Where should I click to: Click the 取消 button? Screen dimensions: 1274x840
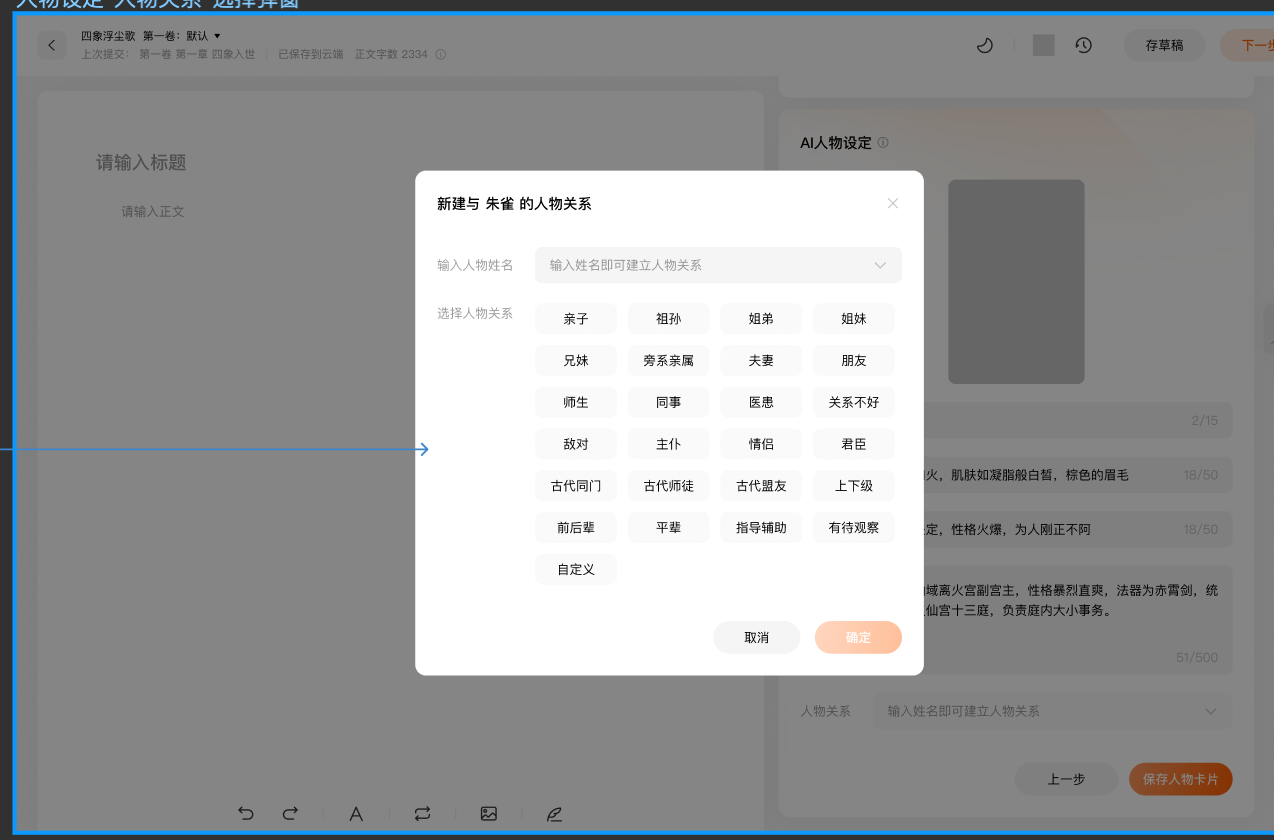click(x=756, y=637)
